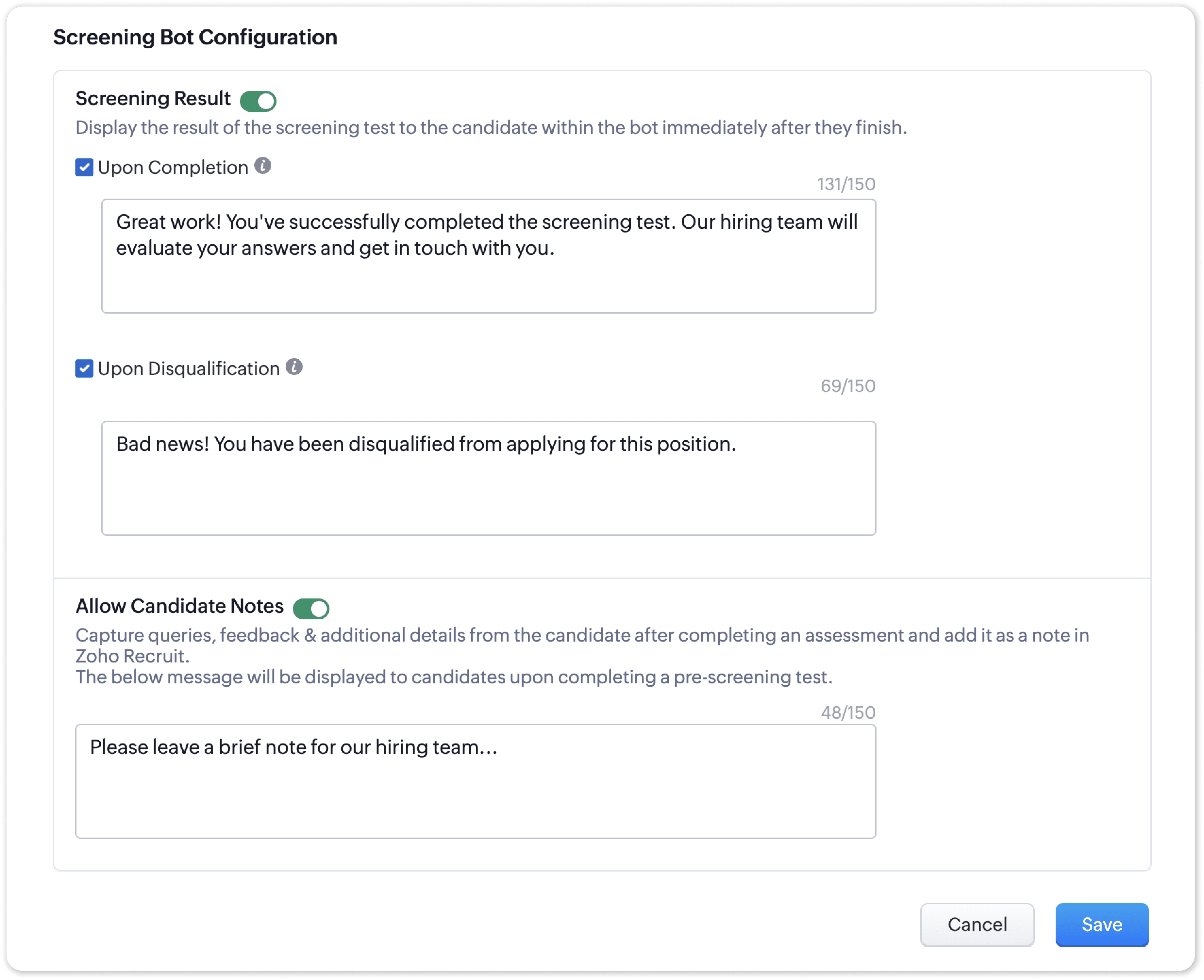1204x980 pixels.
Task: Disable the Screening Result toggle
Action: 258,101
